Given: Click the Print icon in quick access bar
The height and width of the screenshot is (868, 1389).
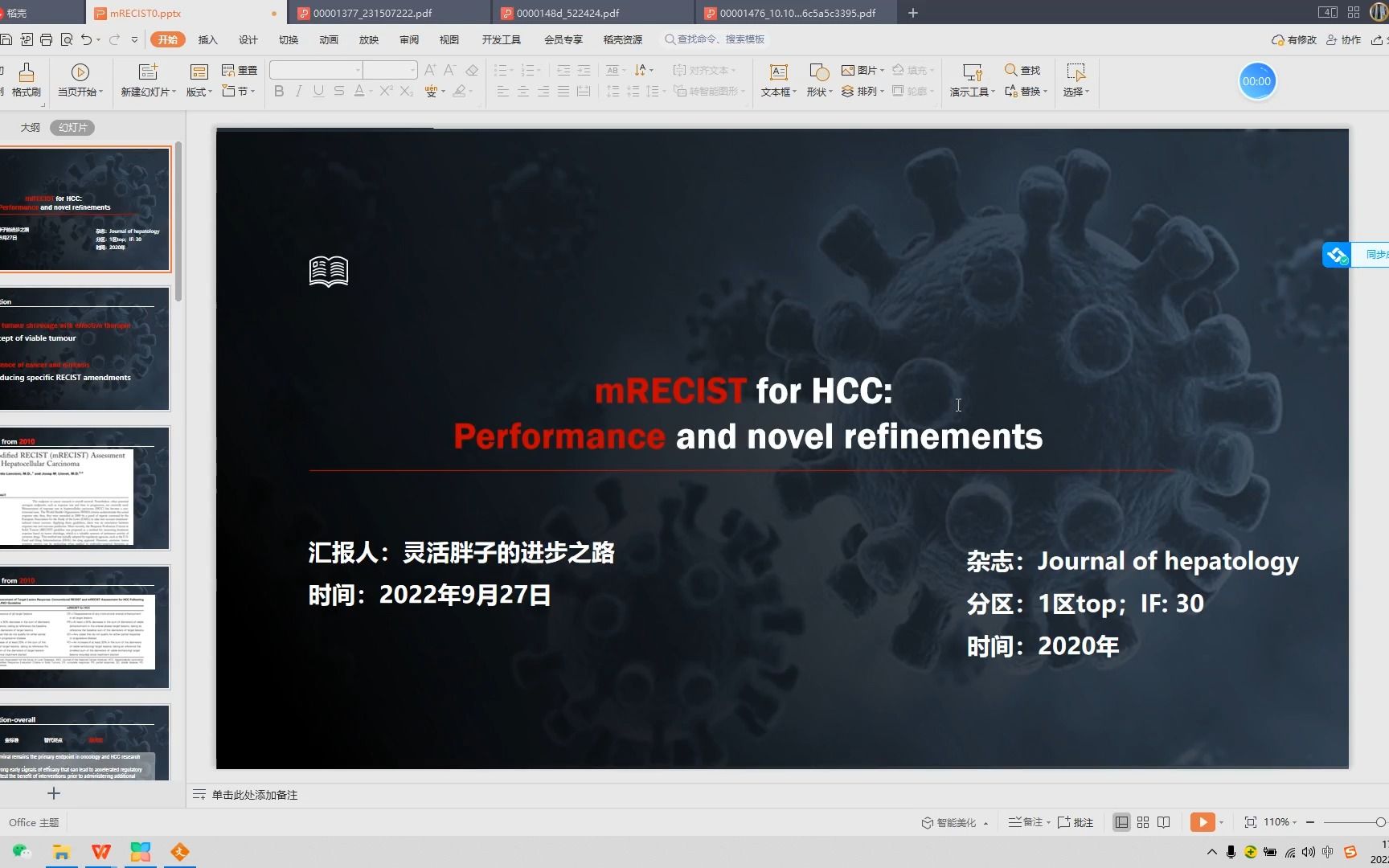Looking at the screenshot, I should point(46,39).
